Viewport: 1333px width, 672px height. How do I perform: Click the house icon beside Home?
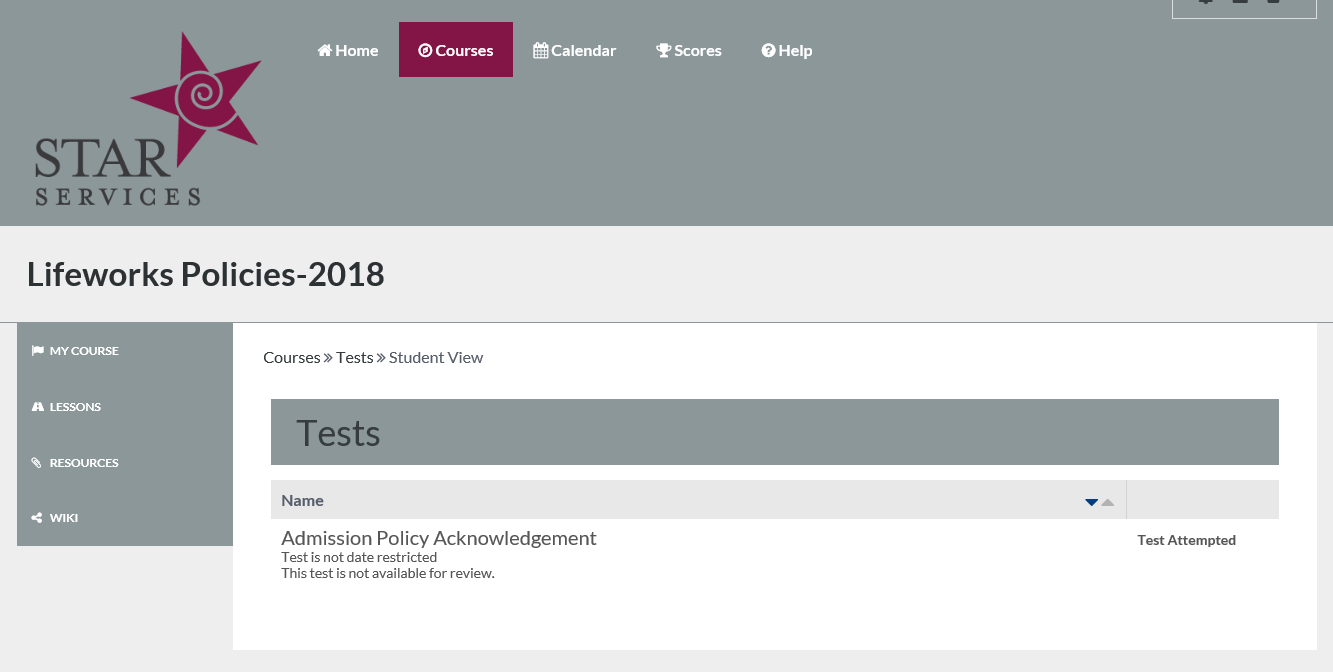click(324, 50)
